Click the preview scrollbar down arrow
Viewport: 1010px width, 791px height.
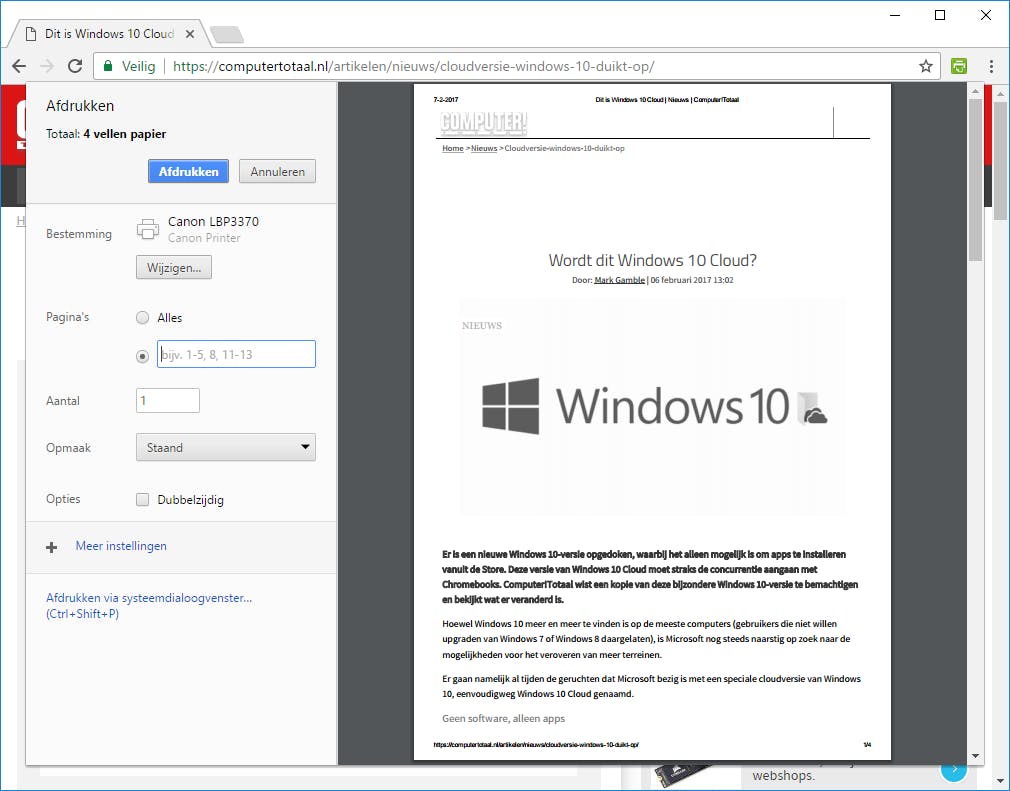975,756
